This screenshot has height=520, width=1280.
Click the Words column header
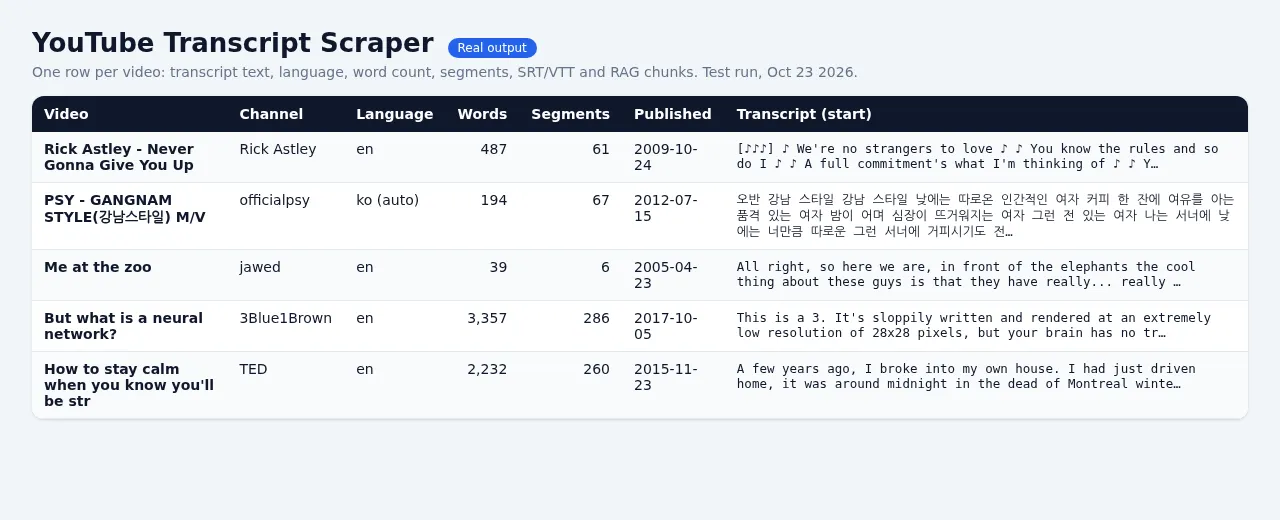point(482,114)
